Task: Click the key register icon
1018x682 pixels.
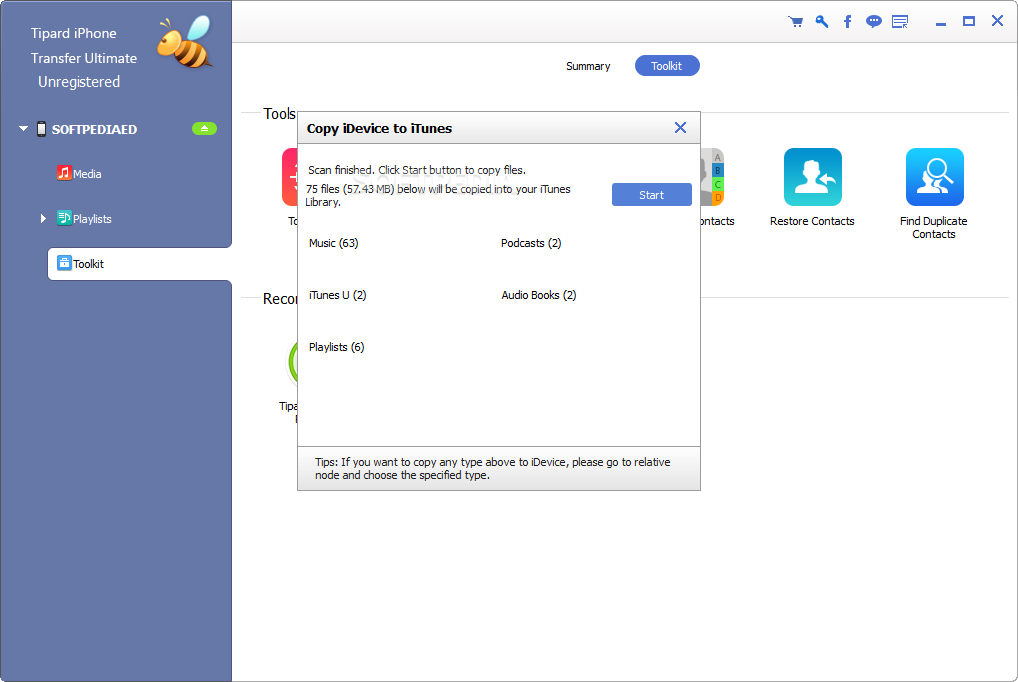Action: click(x=822, y=22)
